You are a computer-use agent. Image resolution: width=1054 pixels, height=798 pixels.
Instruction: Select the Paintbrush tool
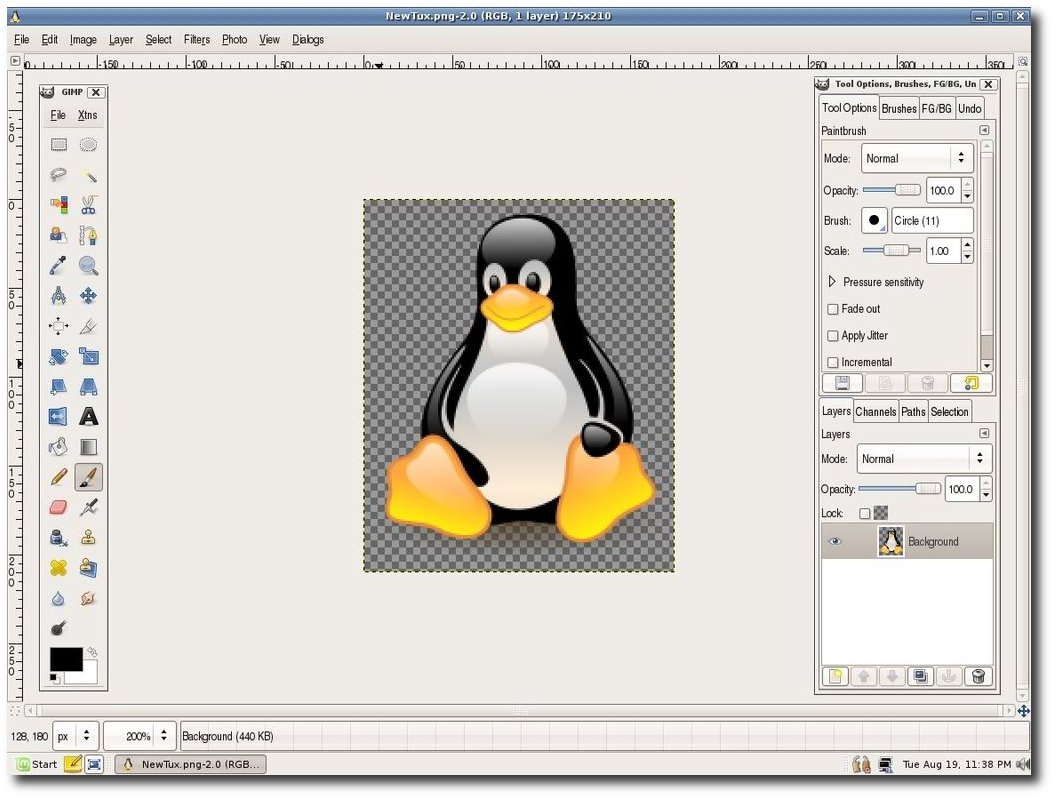tap(88, 477)
